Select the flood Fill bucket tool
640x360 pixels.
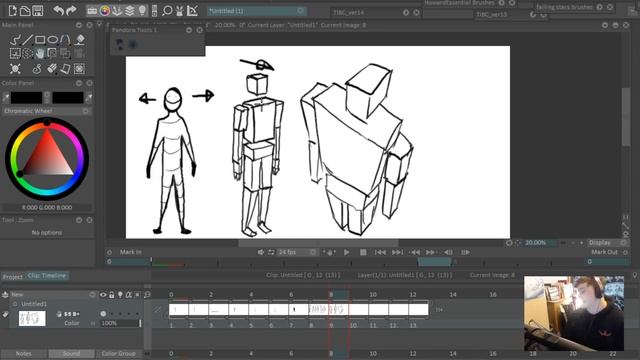point(80,40)
